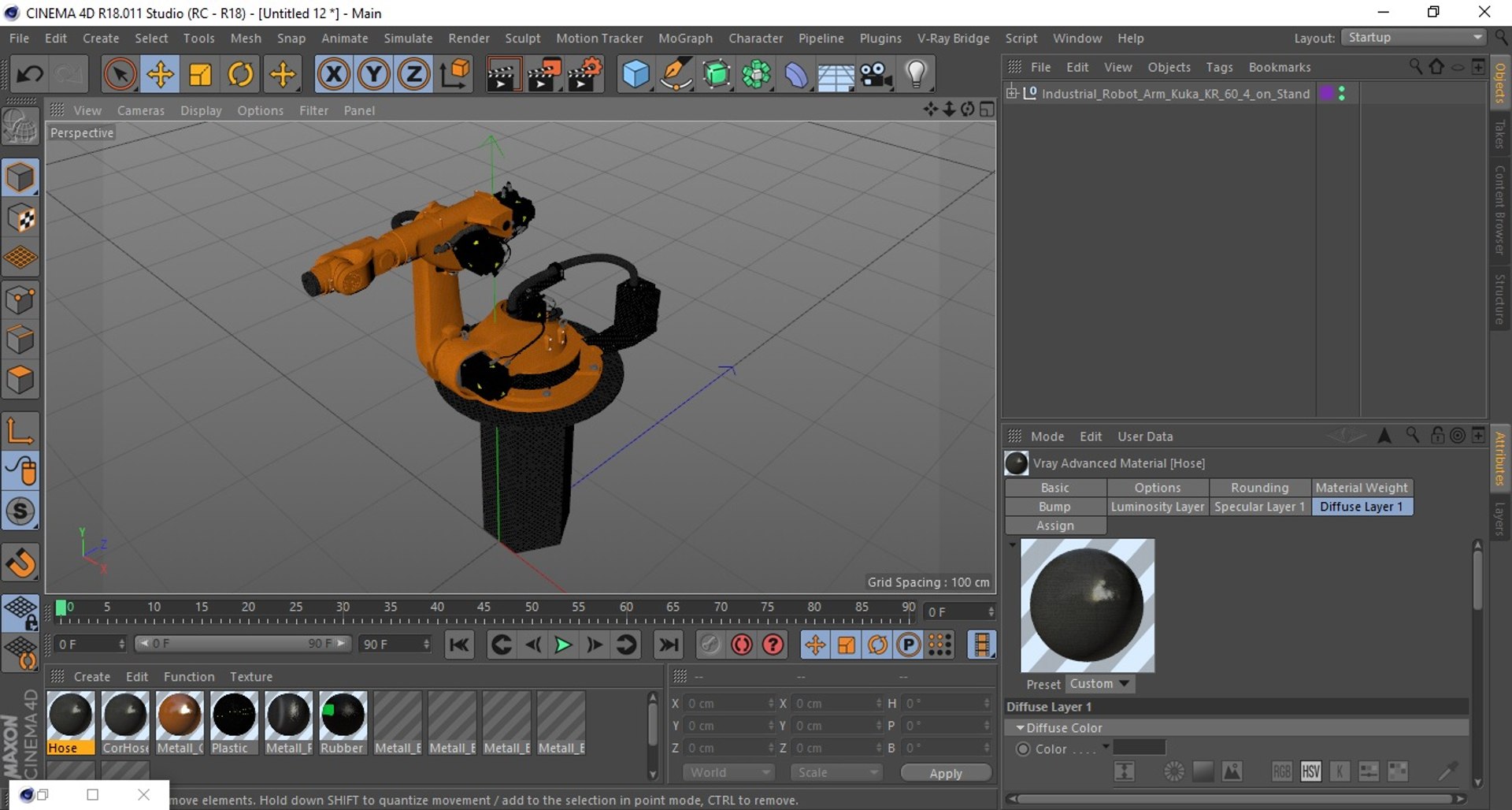Screen dimensions: 1512x810
Task: Select the Spline Pen tool
Action: click(x=676, y=74)
